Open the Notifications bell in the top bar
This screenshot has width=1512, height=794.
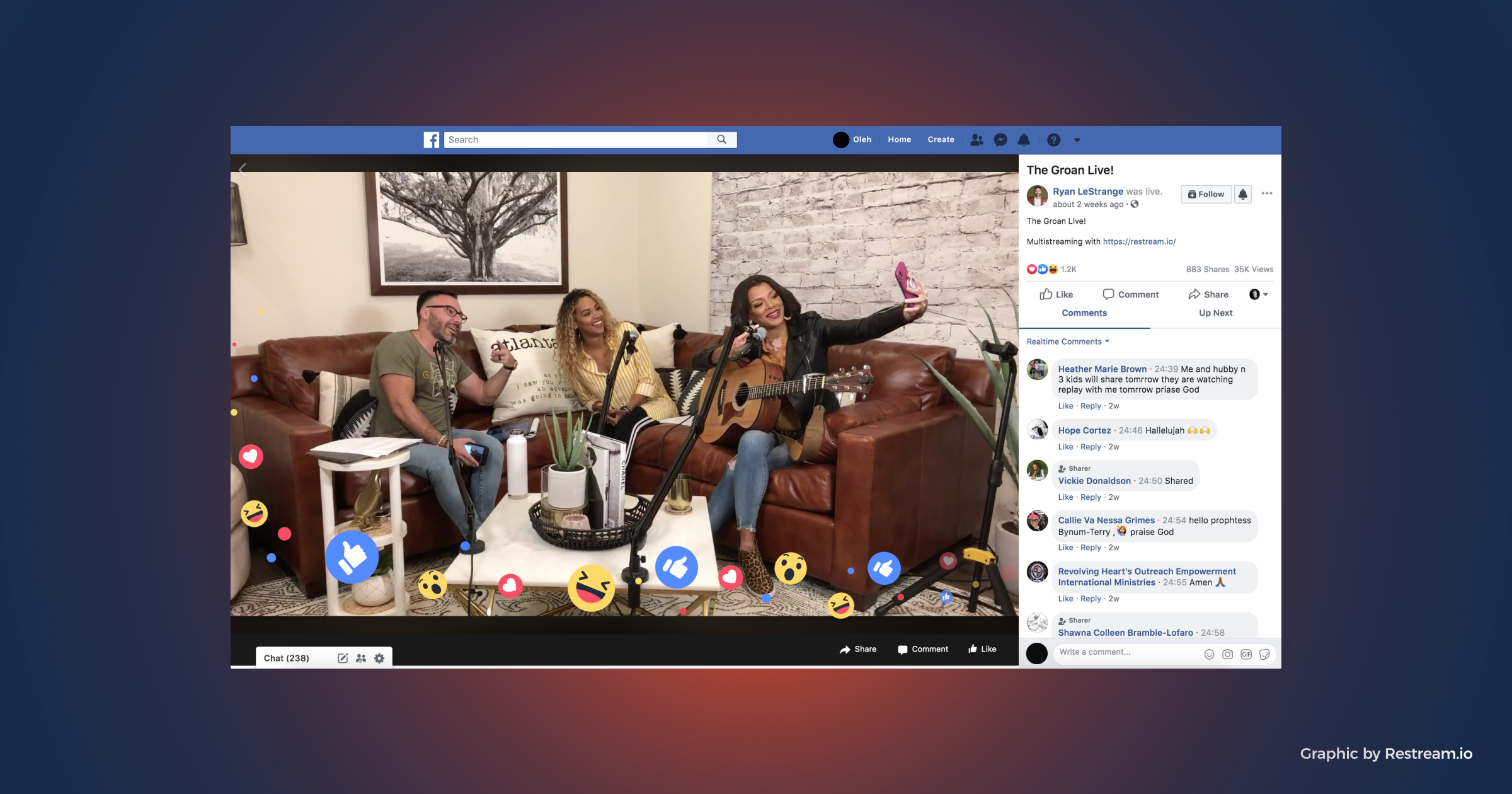[1024, 140]
